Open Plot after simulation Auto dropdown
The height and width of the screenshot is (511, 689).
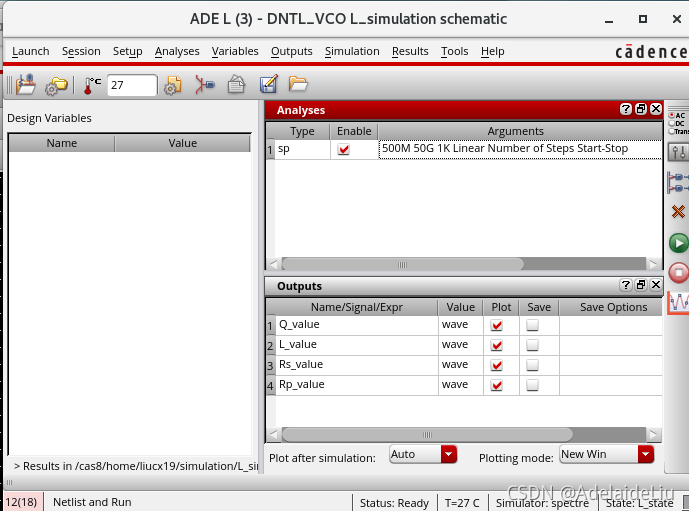pyautogui.click(x=423, y=454)
